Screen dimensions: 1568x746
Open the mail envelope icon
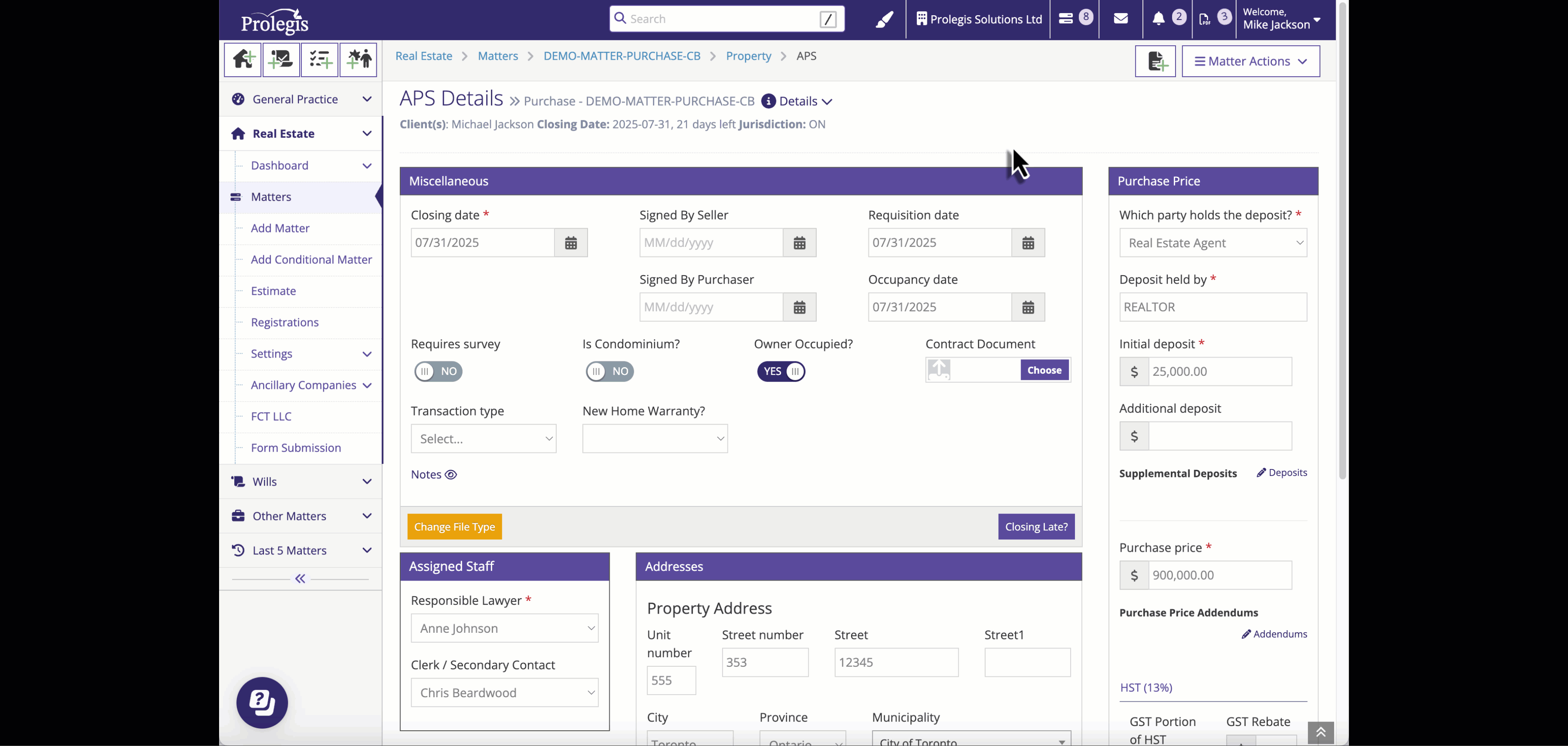(x=1121, y=19)
